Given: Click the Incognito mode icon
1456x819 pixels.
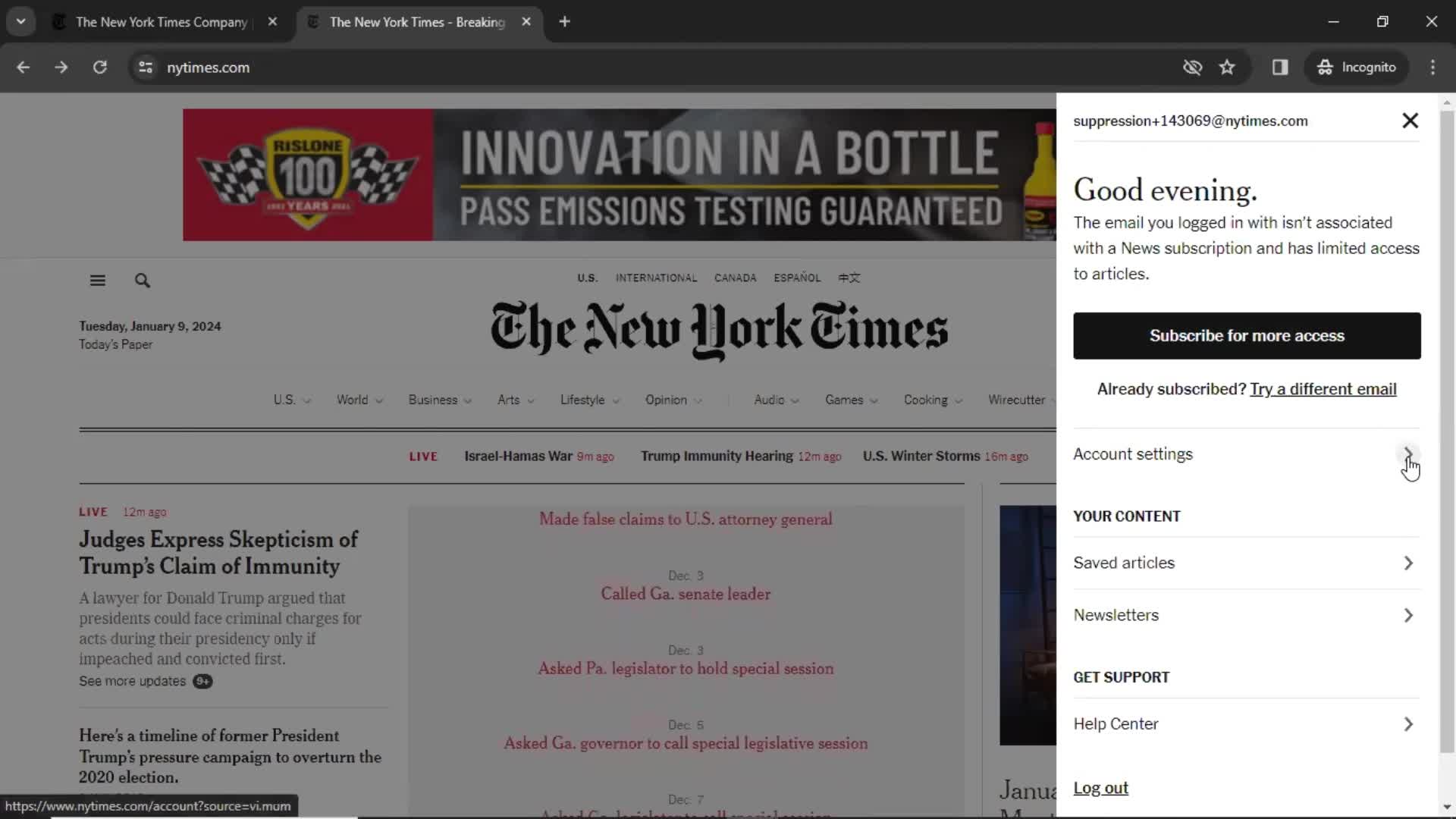Looking at the screenshot, I should [1326, 67].
